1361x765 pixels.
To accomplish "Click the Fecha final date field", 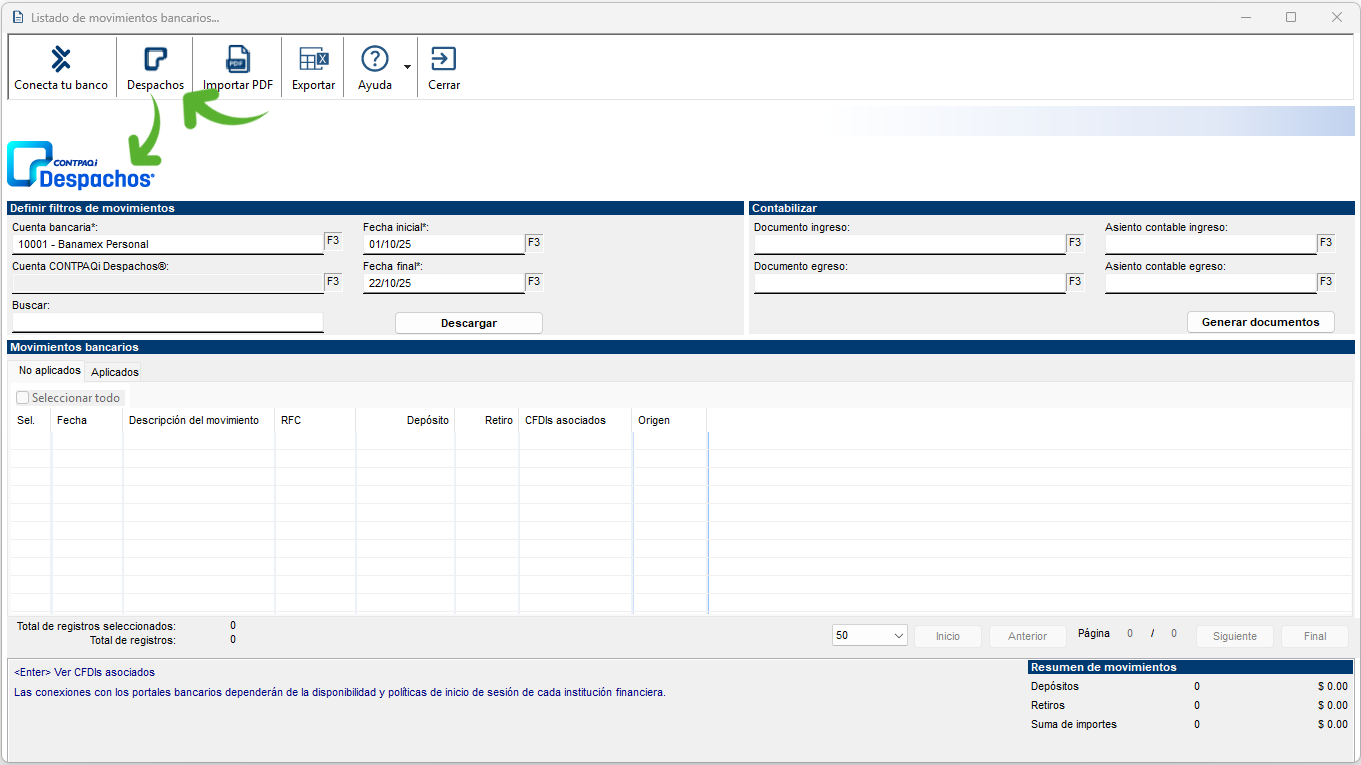I will point(443,284).
